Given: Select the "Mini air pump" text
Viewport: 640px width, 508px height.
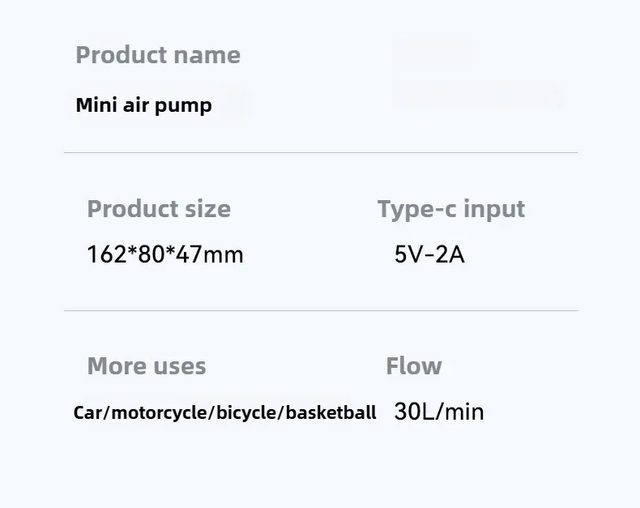Looking at the screenshot, I should [x=144, y=105].
